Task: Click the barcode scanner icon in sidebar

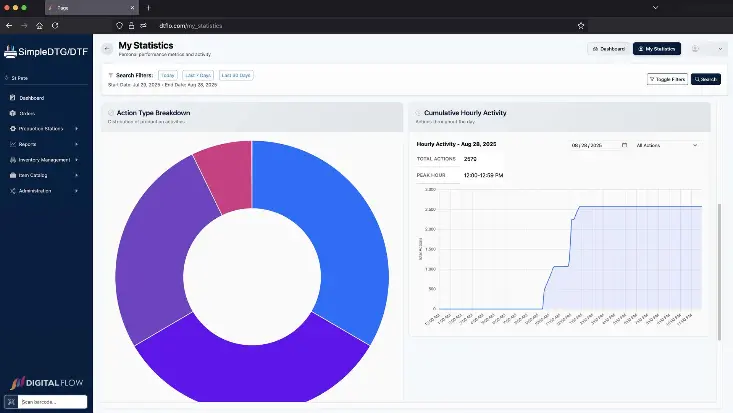Action: point(9,402)
